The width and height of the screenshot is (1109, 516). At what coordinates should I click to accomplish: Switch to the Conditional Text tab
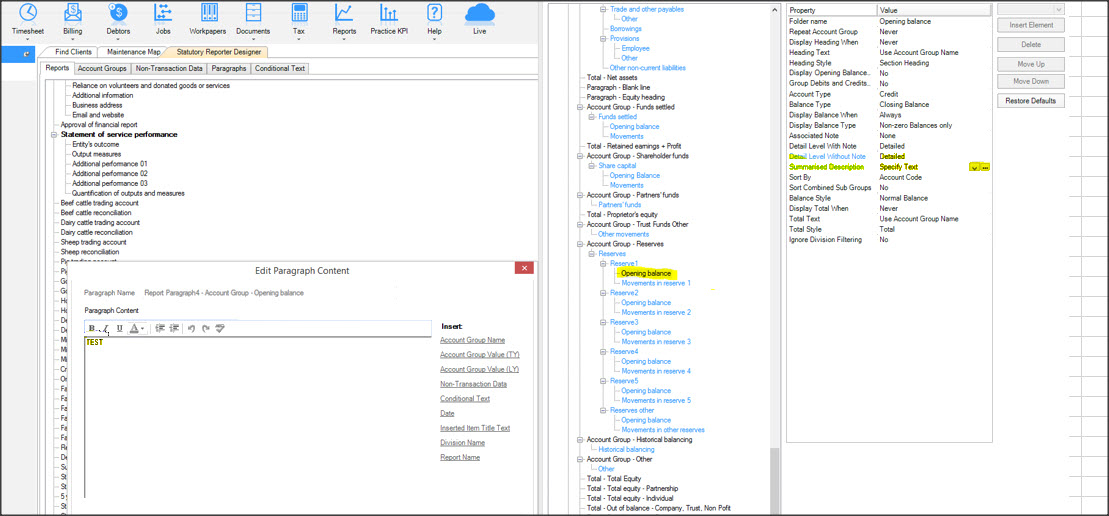pyautogui.click(x=279, y=68)
